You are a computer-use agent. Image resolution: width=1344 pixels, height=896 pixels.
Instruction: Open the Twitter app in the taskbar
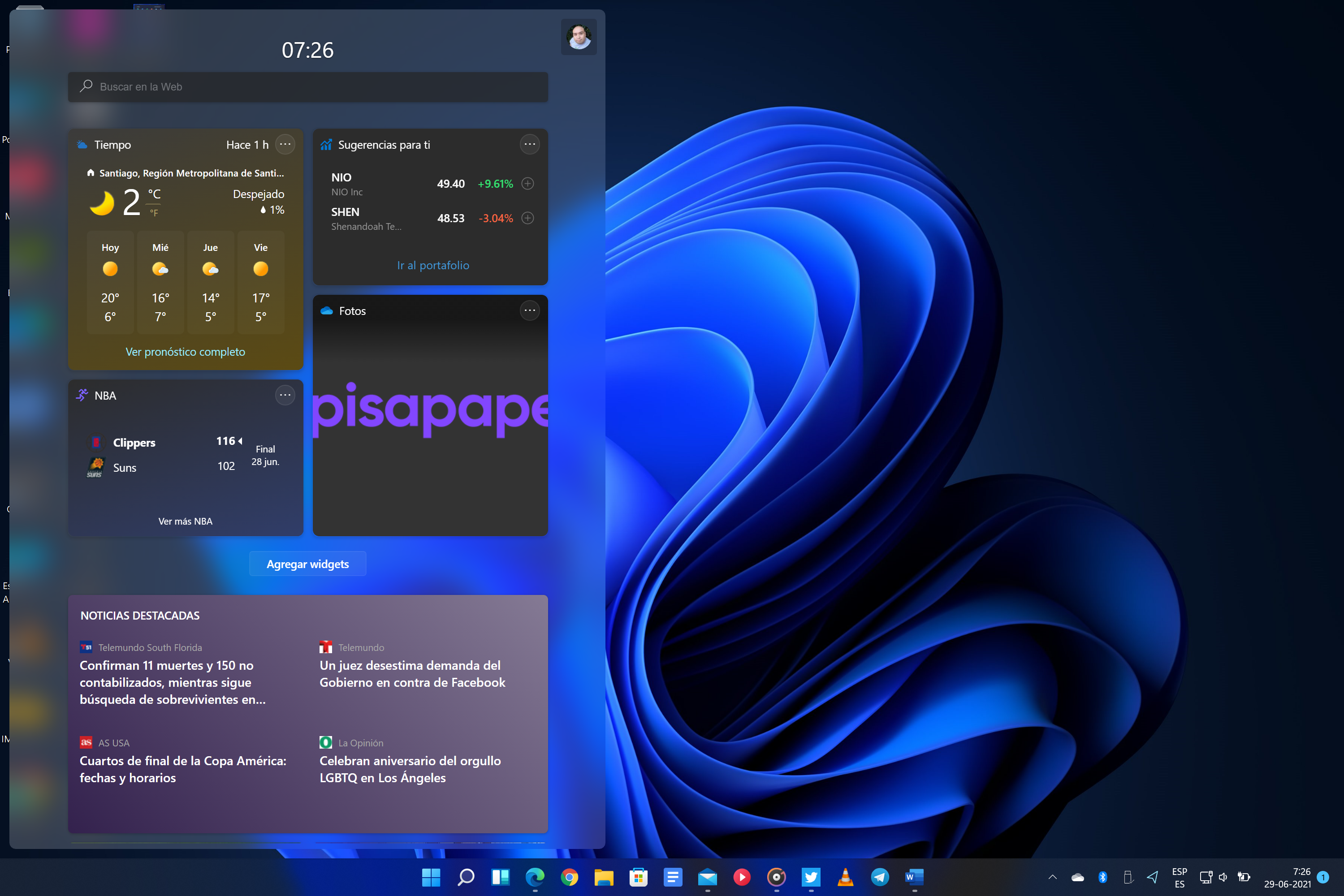coord(811,877)
